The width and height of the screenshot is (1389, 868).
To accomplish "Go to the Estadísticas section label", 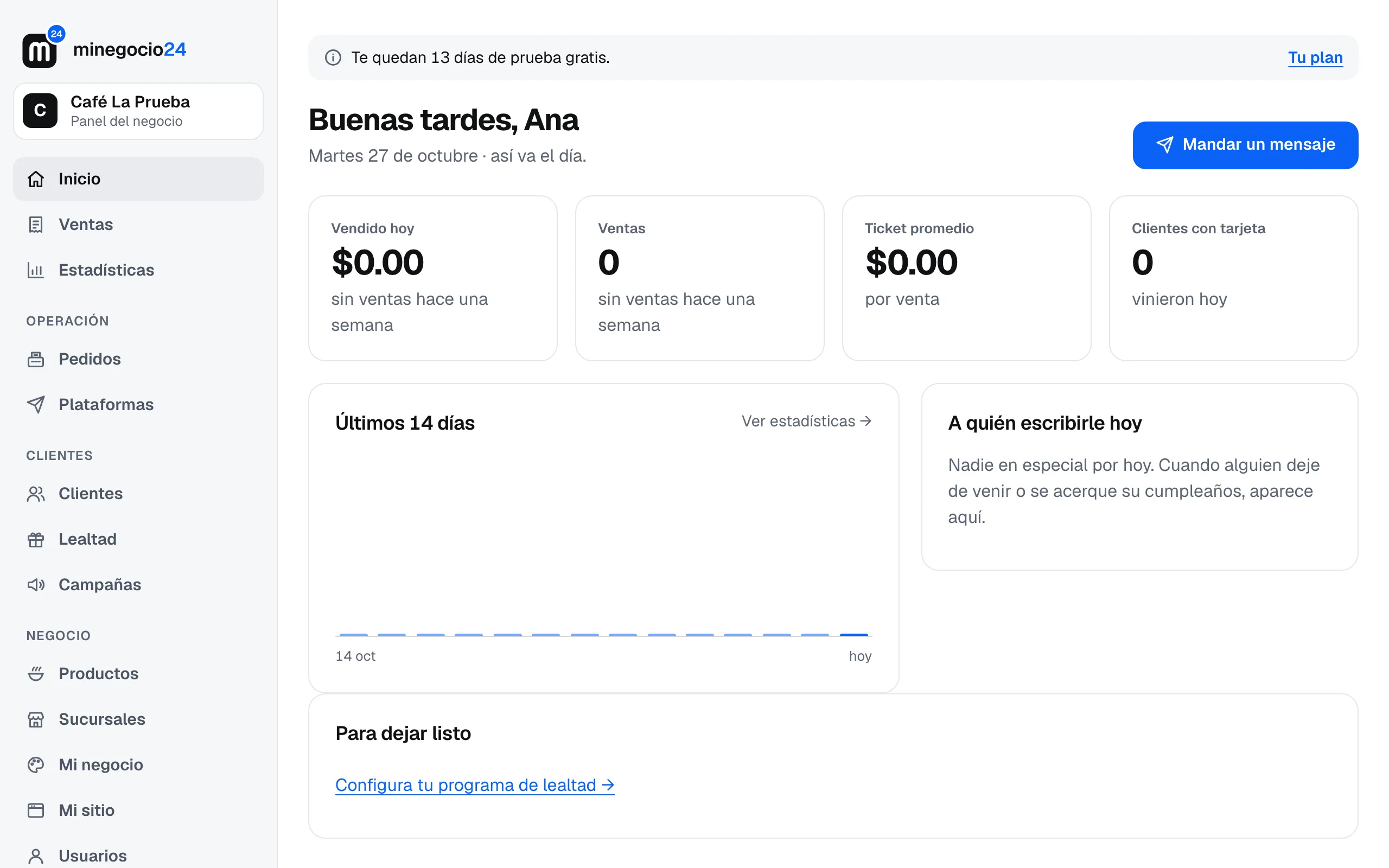I will click(x=106, y=270).
